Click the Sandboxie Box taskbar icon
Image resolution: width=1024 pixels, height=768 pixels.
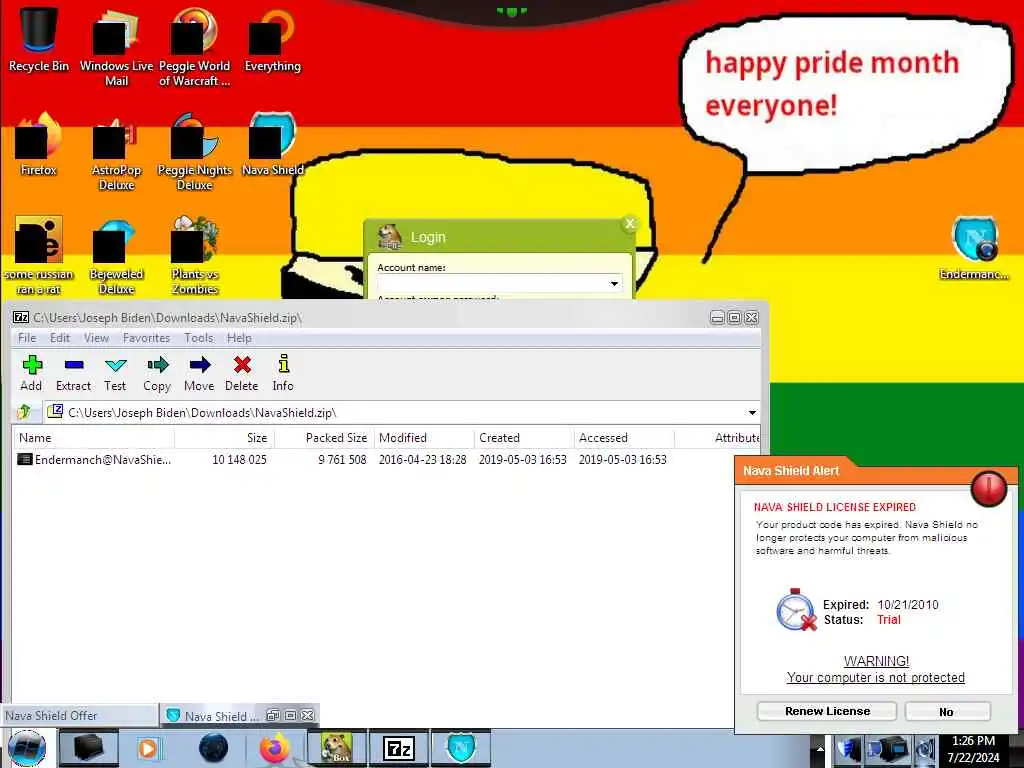(338, 748)
